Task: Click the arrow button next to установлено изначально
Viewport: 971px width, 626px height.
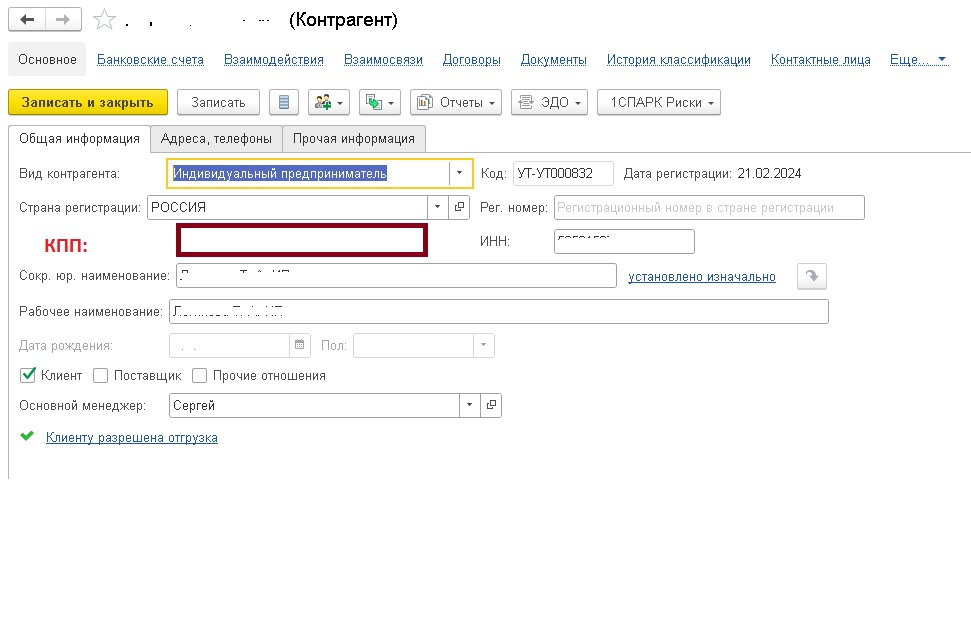Action: point(811,277)
